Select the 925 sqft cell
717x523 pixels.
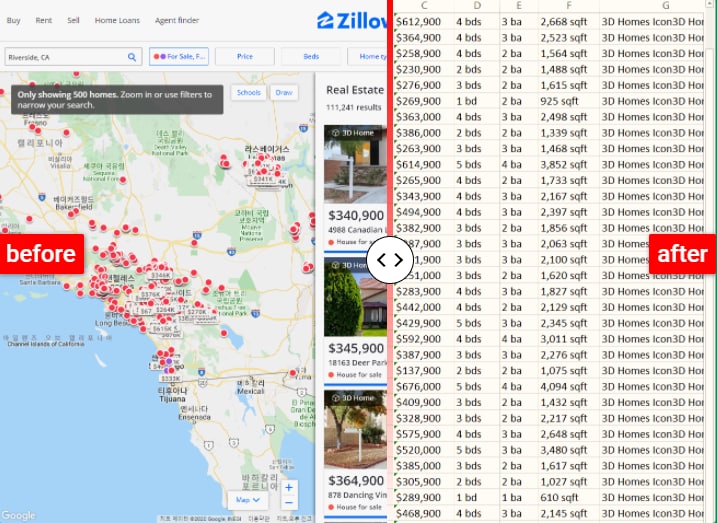pyautogui.click(x=568, y=101)
